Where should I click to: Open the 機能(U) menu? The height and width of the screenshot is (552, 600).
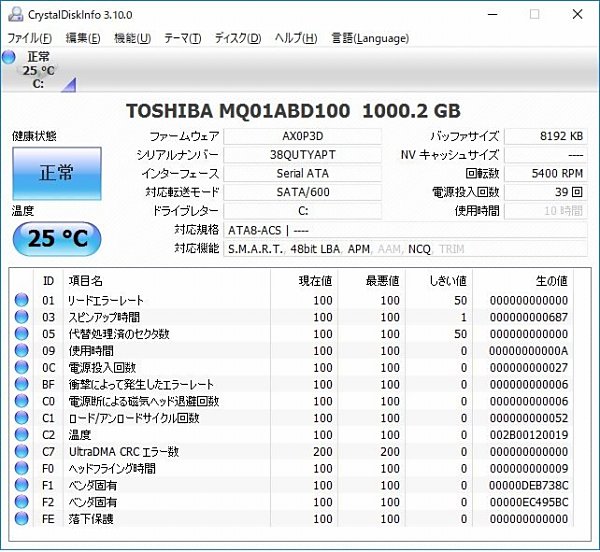[132, 38]
